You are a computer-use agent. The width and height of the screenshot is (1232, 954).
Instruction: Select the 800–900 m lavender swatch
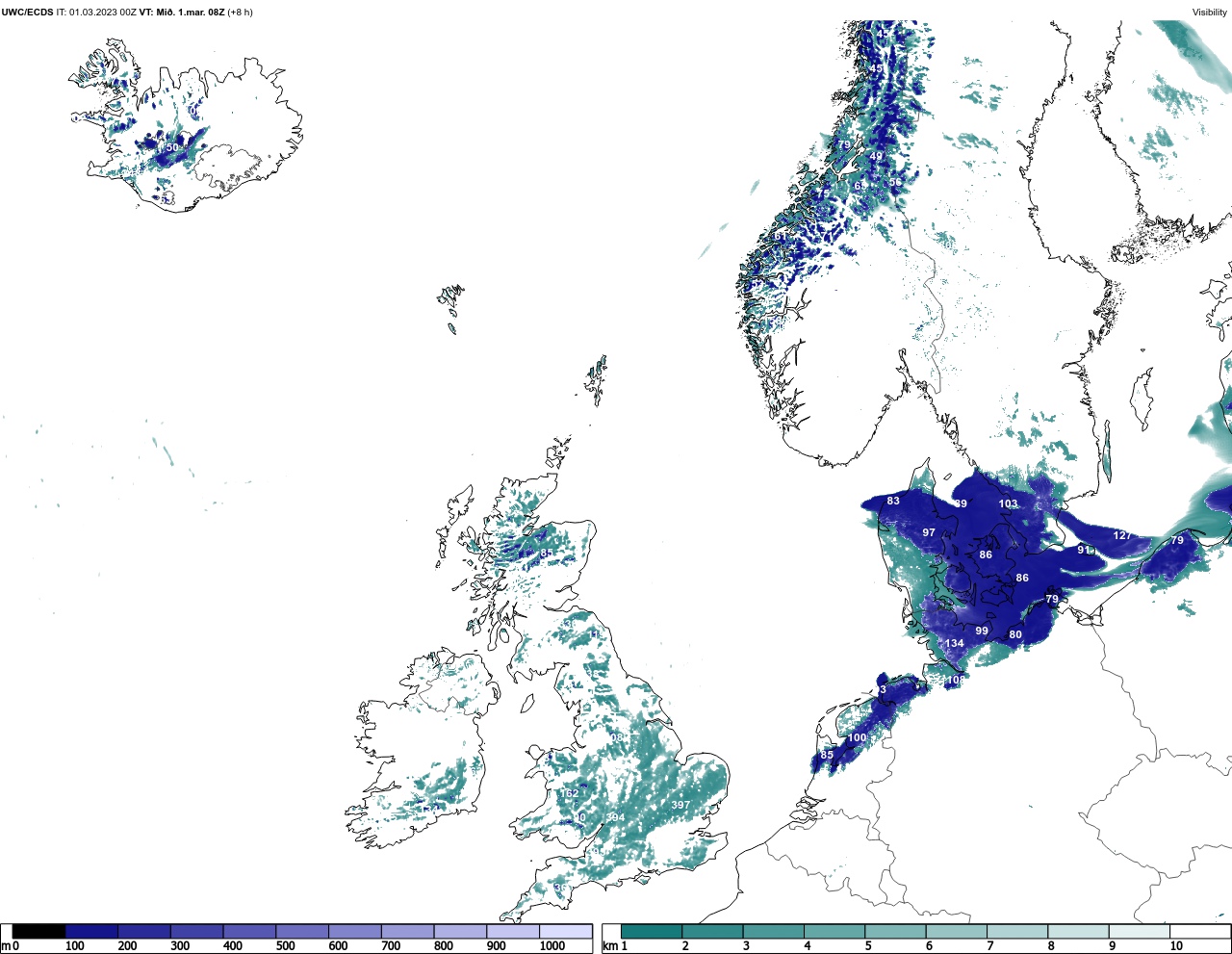(x=460, y=932)
